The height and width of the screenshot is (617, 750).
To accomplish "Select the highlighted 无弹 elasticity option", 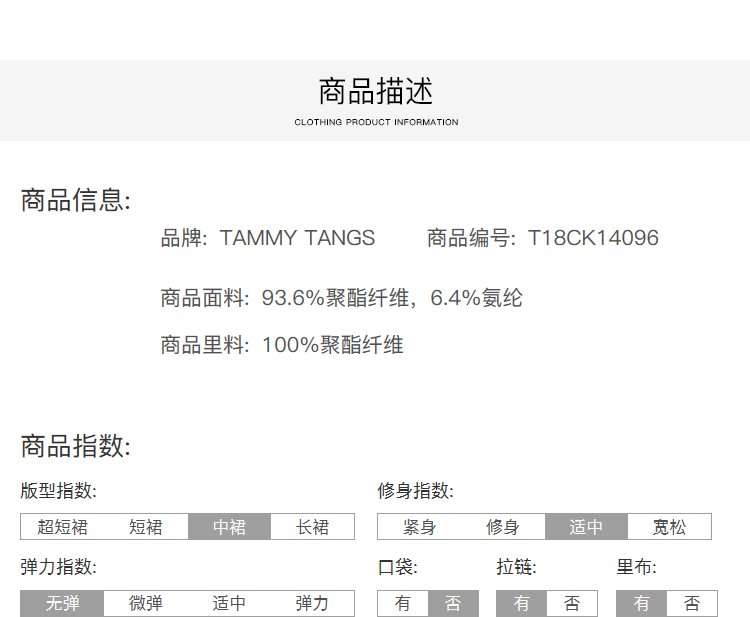I will click(x=63, y=603).
